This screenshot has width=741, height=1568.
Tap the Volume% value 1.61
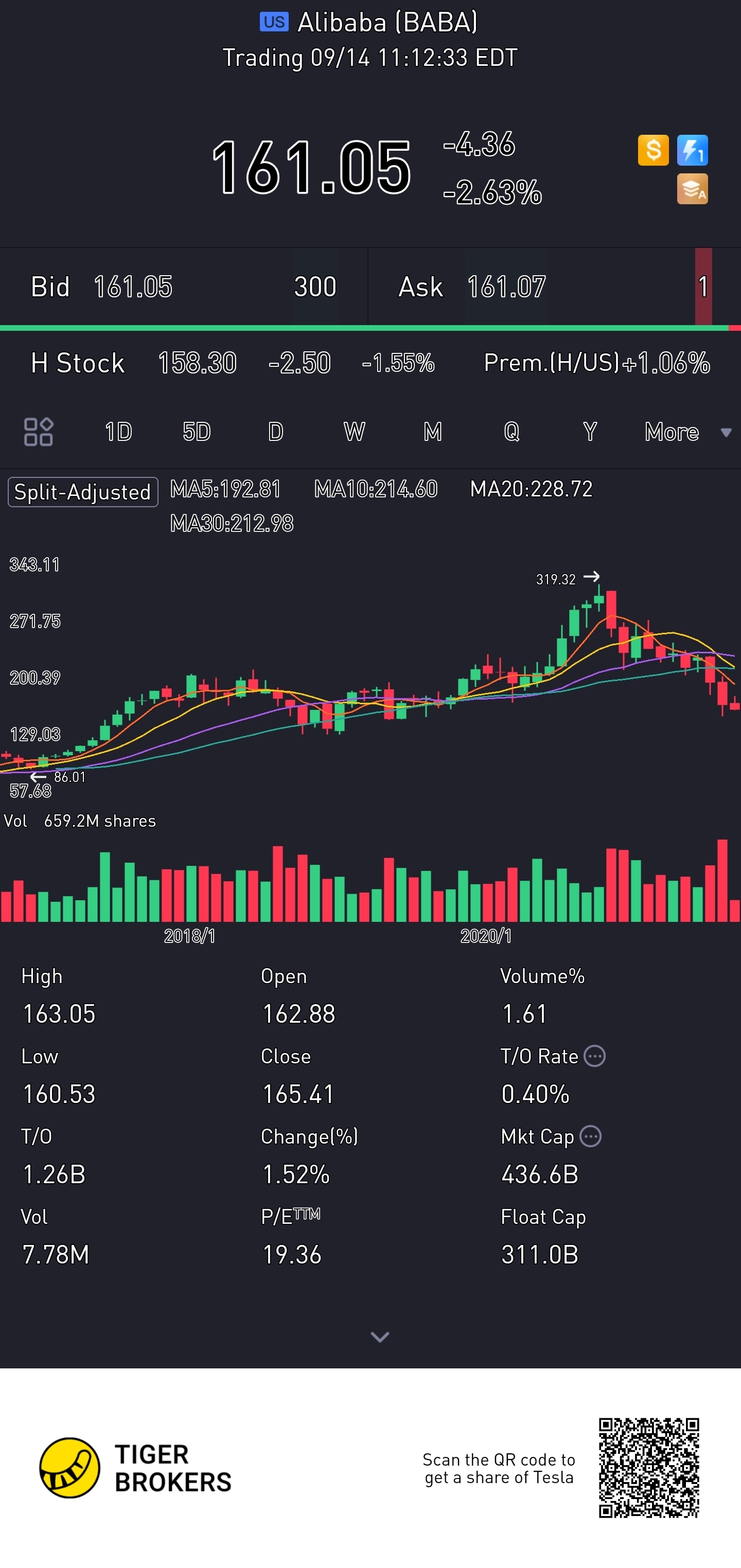(524, 1014)
